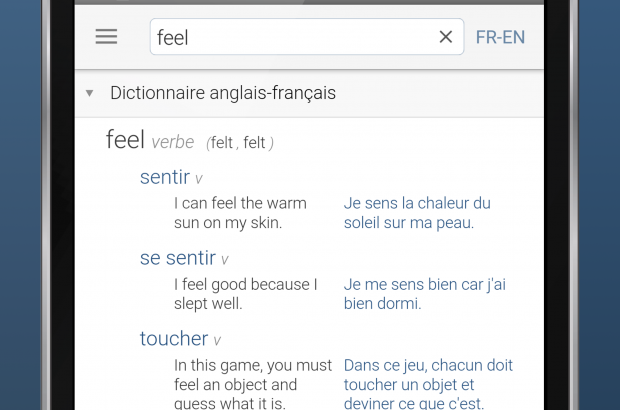This screenshot has width=620, height=410.
Task: Open the hamburger menu
Action: pos(106,37)
